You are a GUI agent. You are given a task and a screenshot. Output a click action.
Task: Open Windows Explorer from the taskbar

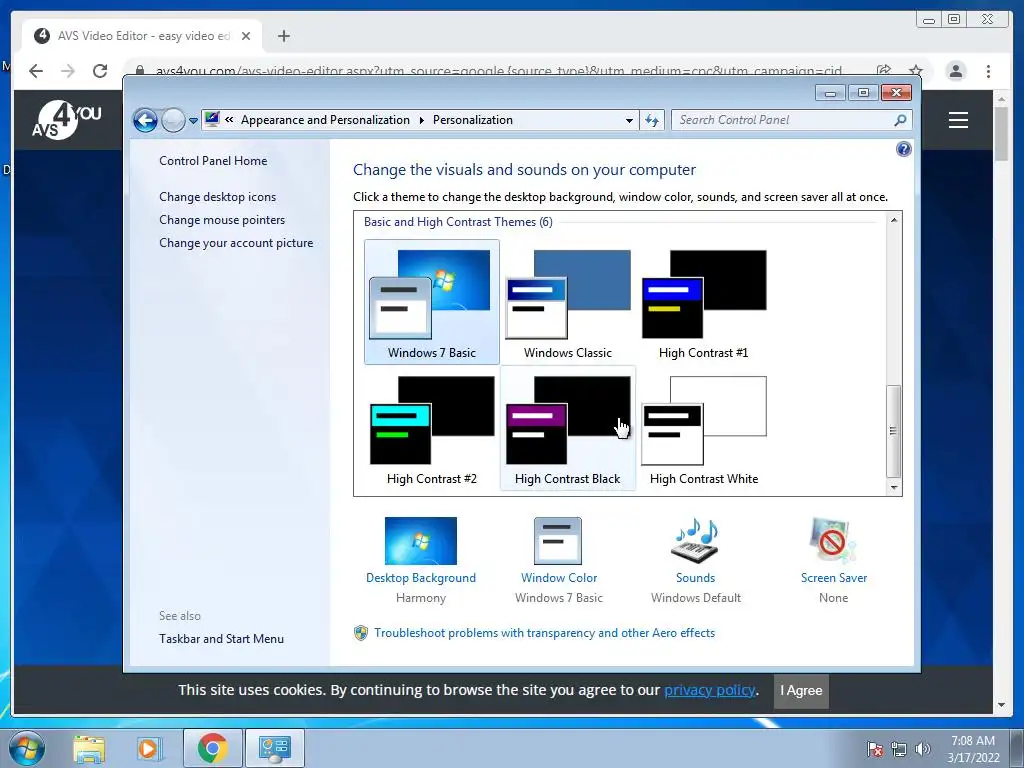(x=89, y=748)
